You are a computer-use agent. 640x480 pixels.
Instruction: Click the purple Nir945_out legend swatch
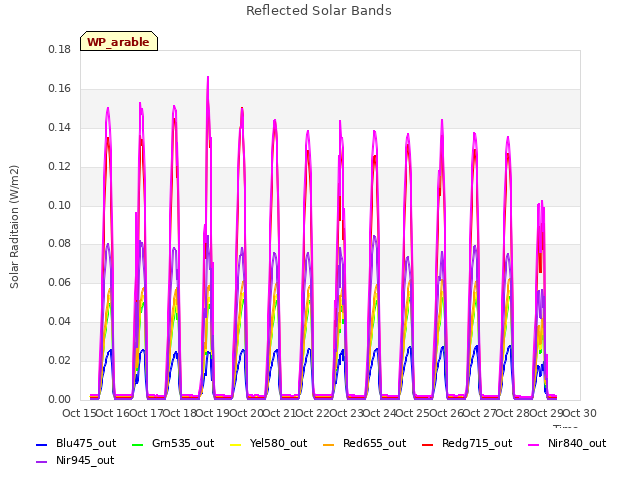point(42,462)
